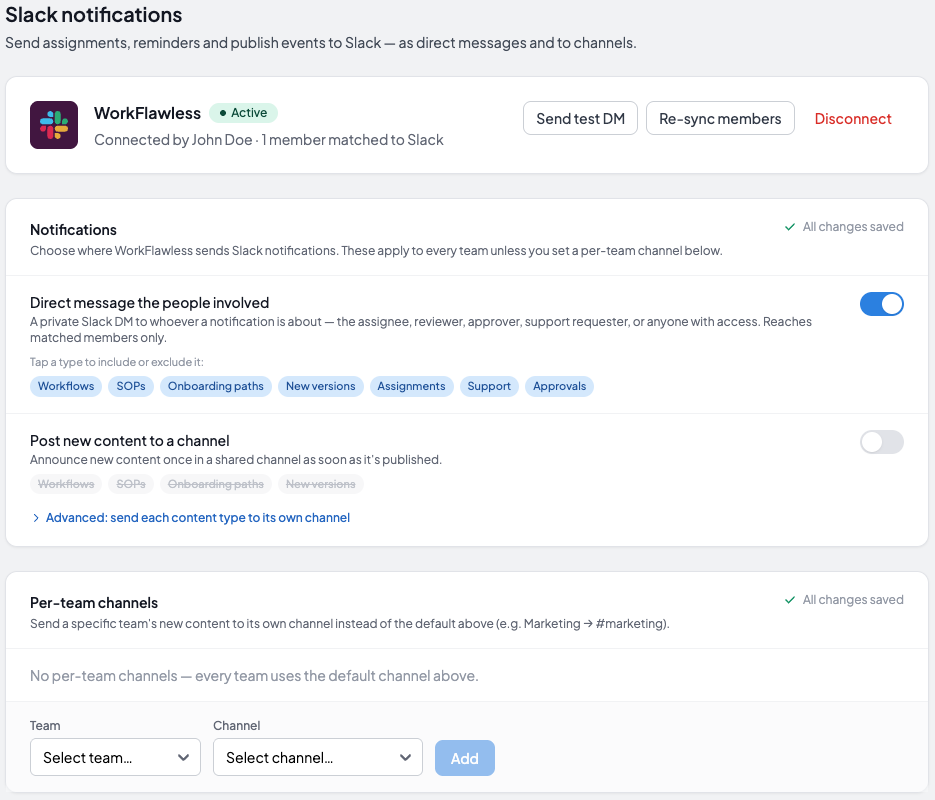Click the Add per-team channel button
The image size is (935, 800).
(x=465, y=758)
